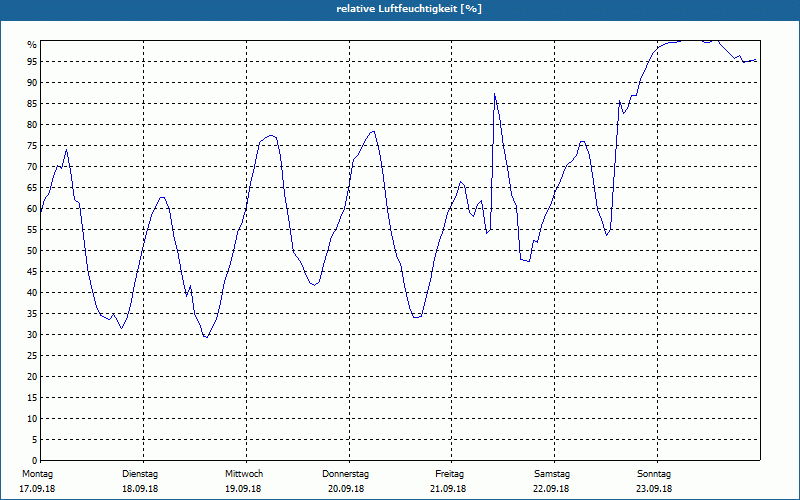Click the y-axis value '55'
Screen dimensions: 800x500
[x=32, y=230]
